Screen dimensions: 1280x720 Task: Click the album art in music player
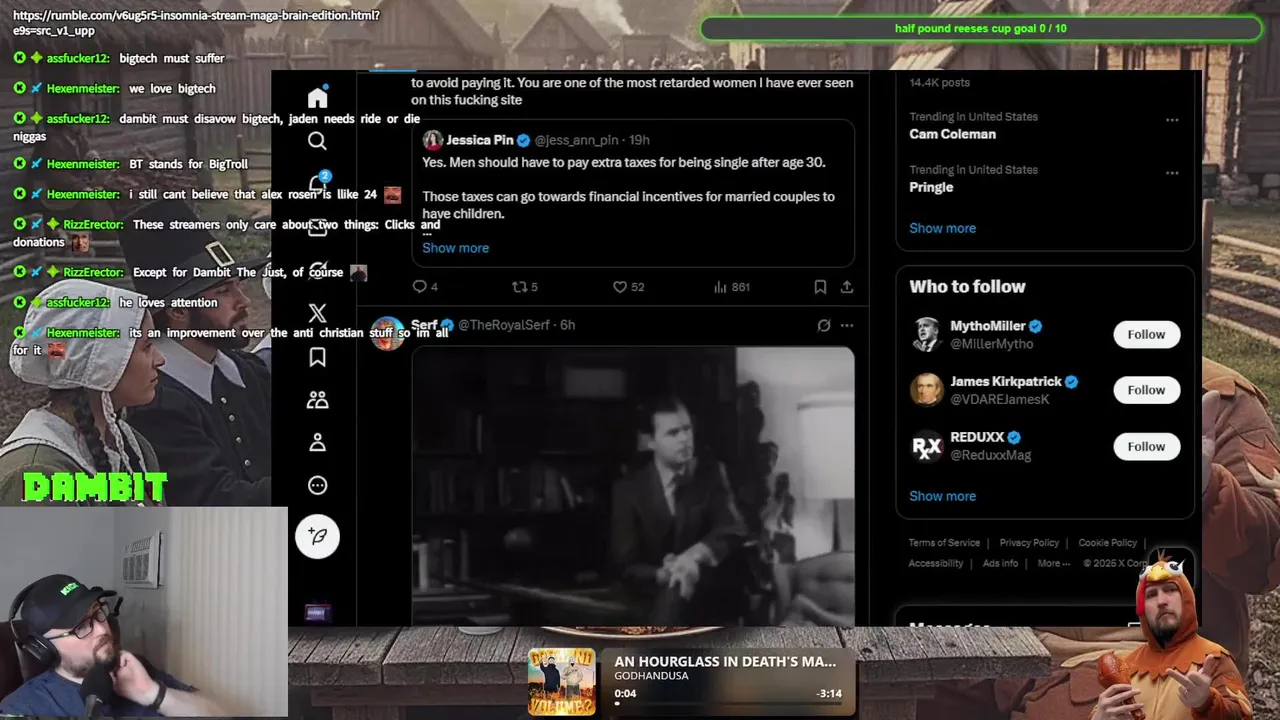[x=561, y=682]
